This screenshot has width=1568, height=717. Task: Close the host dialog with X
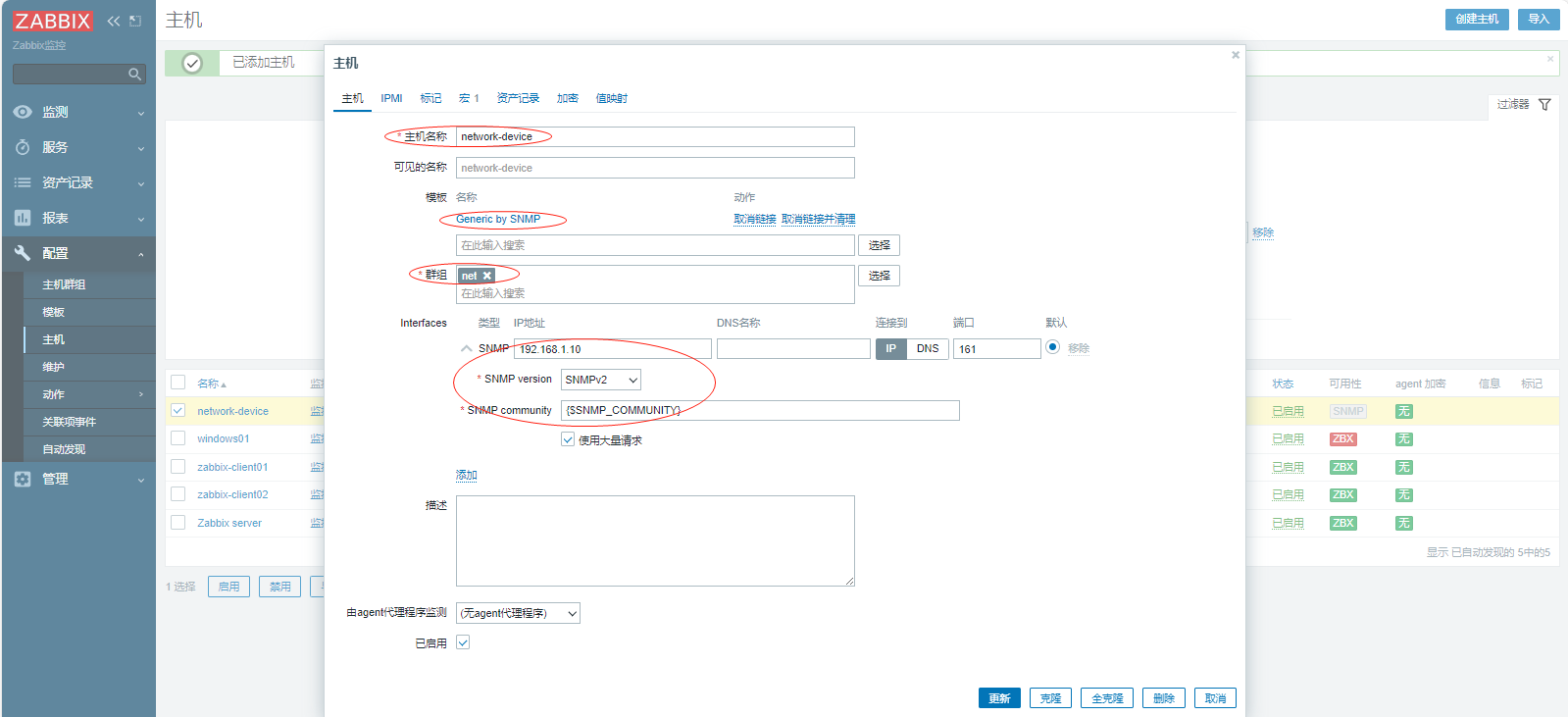[x=1236, y=55]
